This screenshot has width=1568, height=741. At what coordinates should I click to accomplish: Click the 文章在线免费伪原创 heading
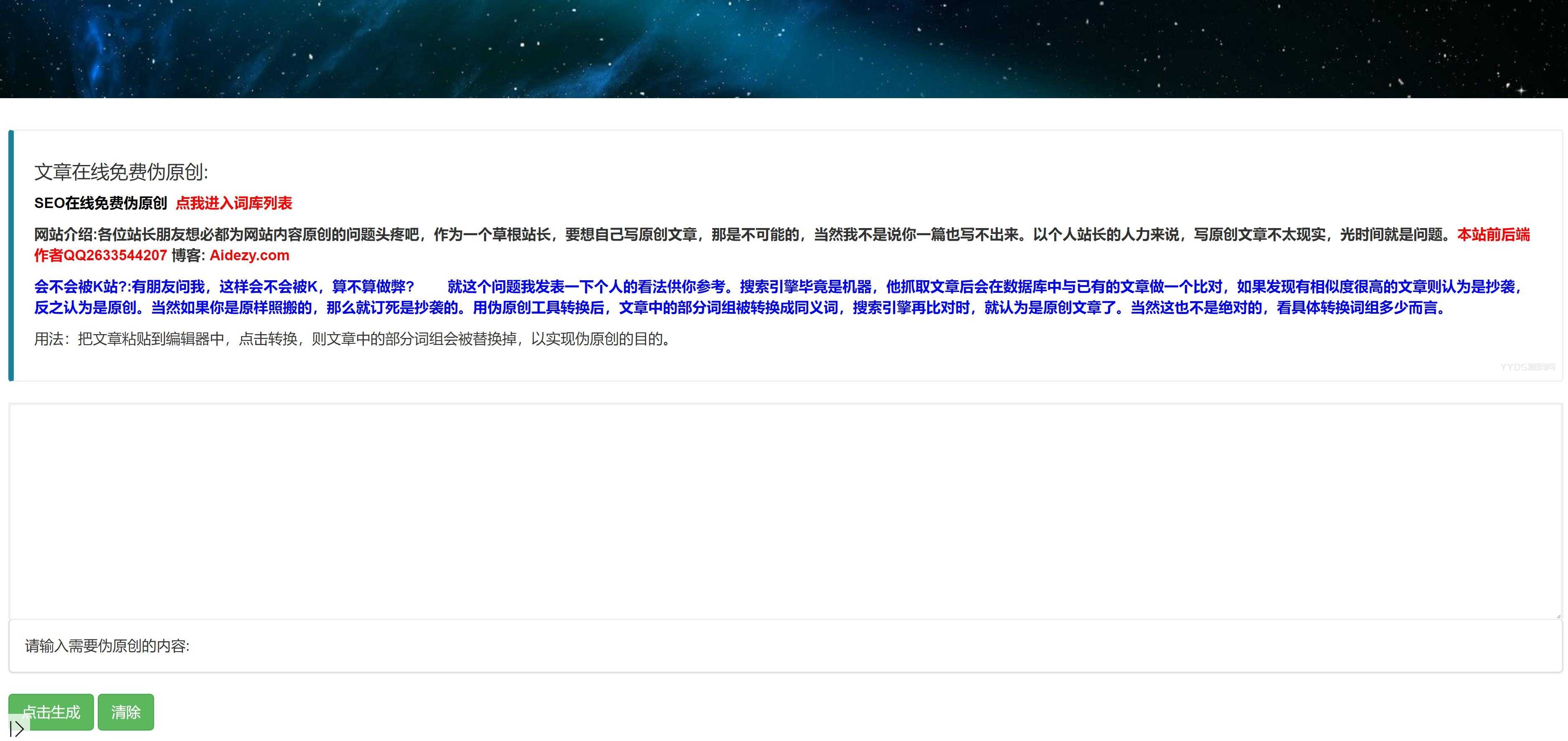point(121,172)
